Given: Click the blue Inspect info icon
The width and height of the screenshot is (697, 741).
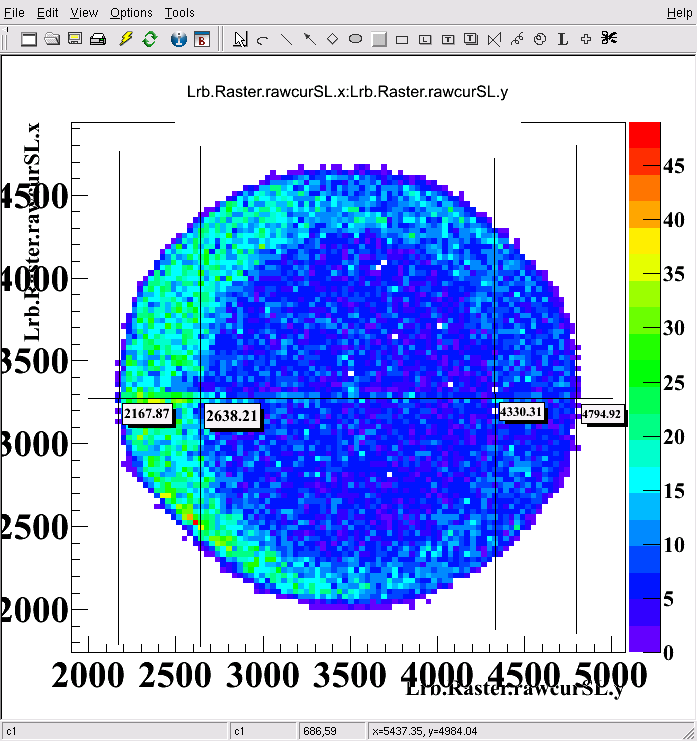Looking at the screenshot, I should (179, 39).
